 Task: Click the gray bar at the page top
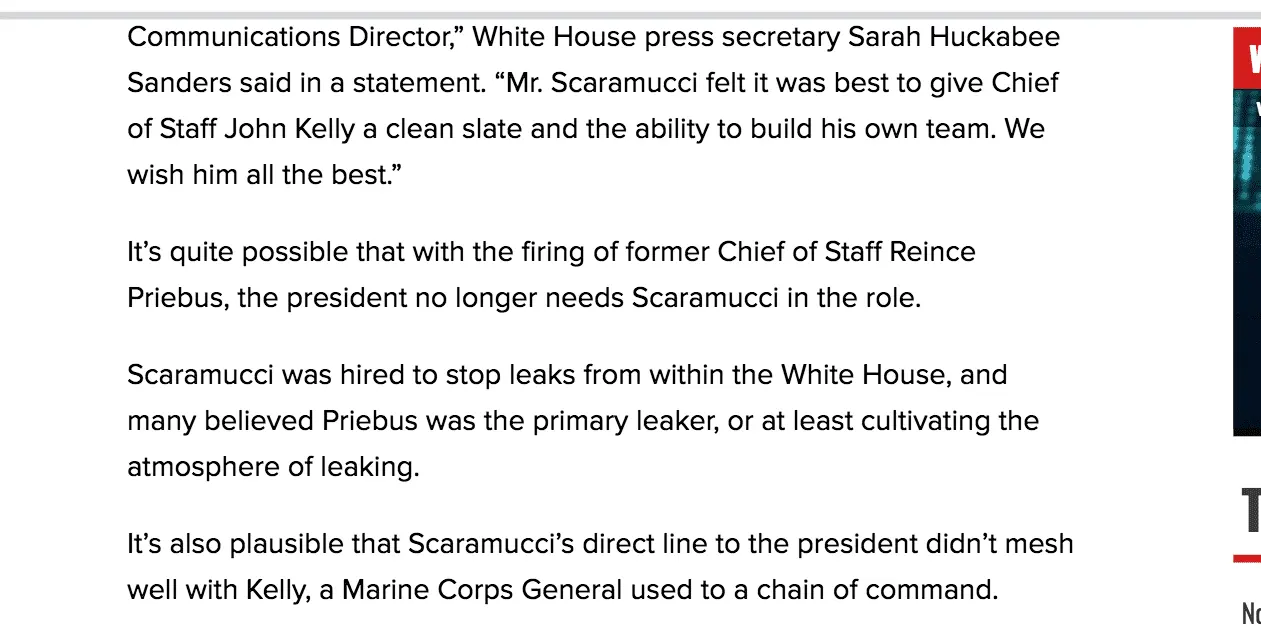(630, 16)
